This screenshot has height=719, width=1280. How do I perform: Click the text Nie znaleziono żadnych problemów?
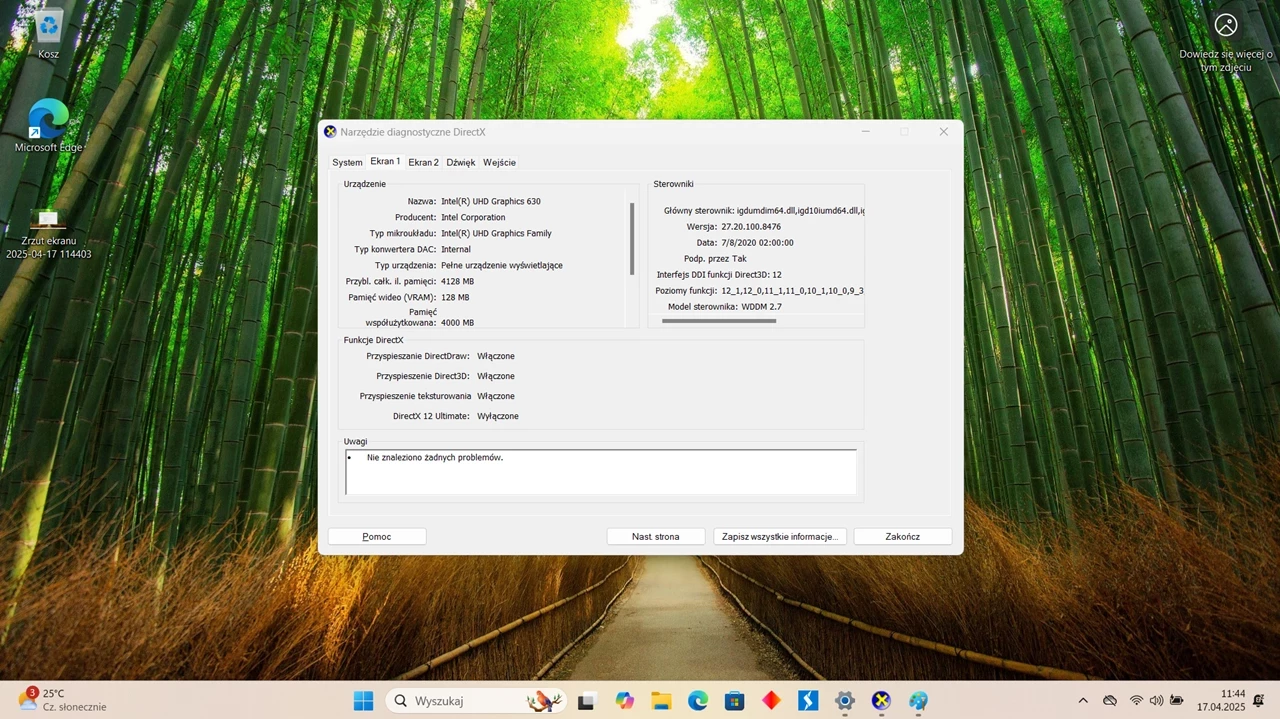point(435,457)
